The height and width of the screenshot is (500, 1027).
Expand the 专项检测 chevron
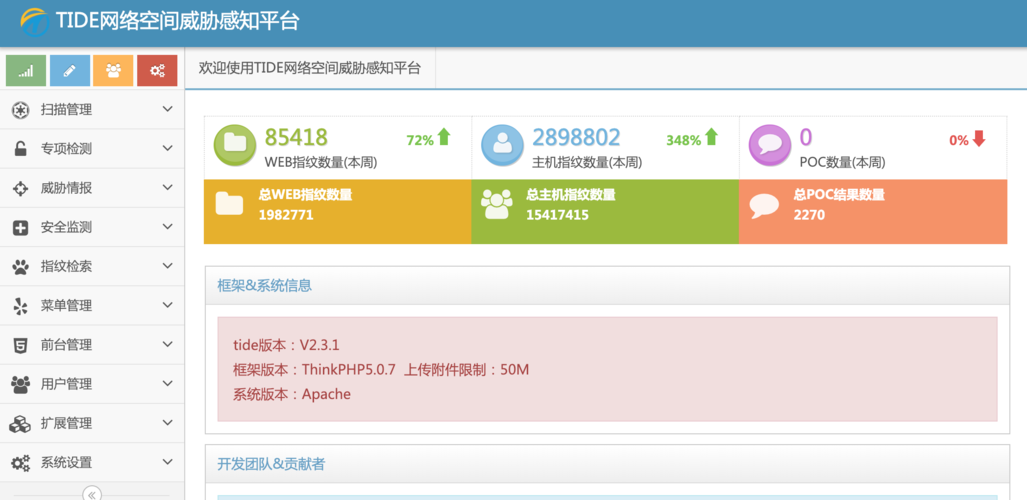168,149
